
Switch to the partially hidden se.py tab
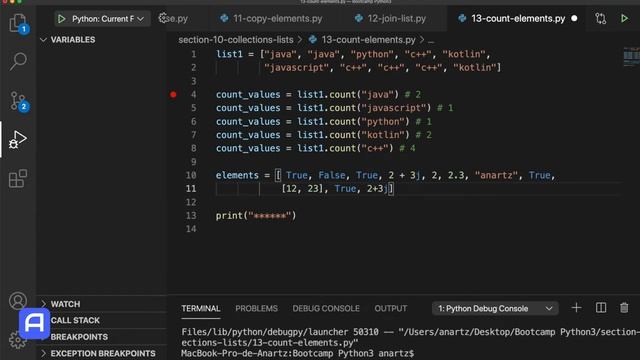pyautogui.click(x=178, y=18)
